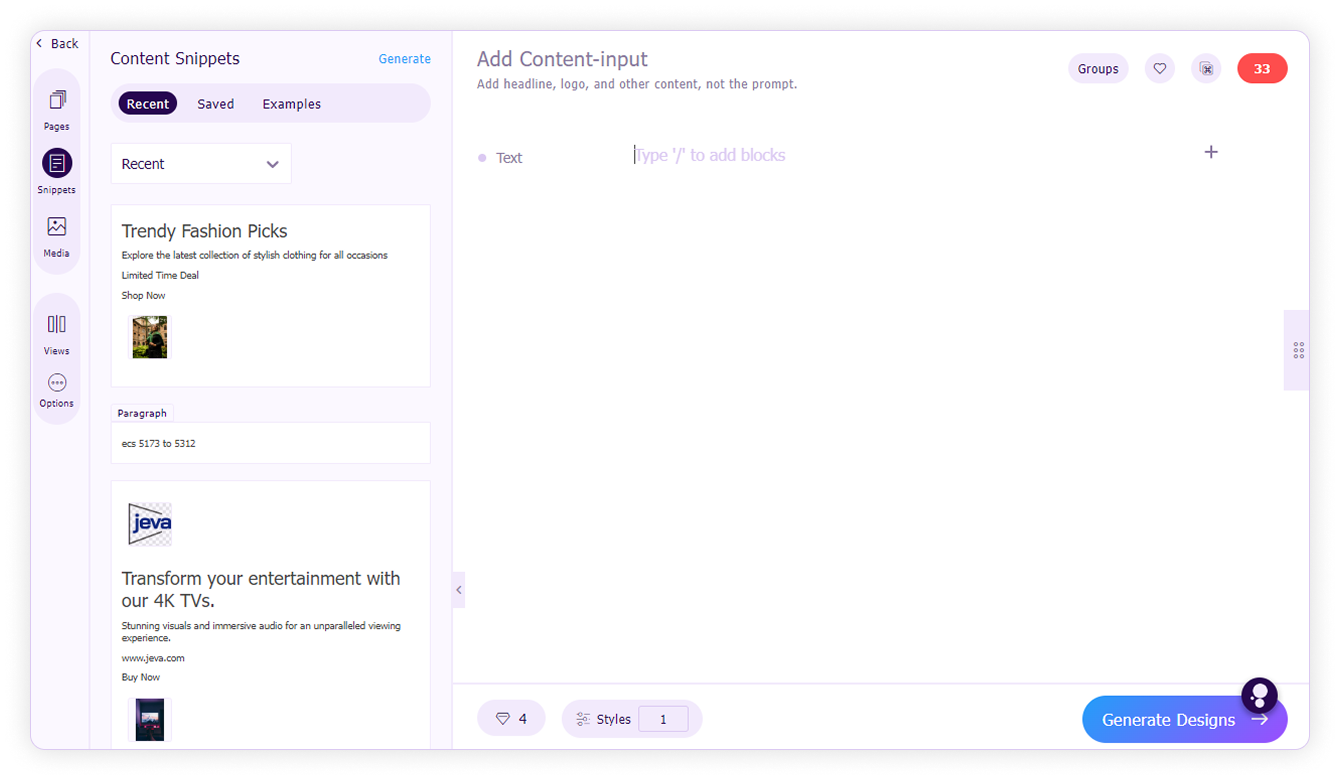Switch to the Recent tab
The height and width of the screenshot is (780, 1340).
click(148, 104)
